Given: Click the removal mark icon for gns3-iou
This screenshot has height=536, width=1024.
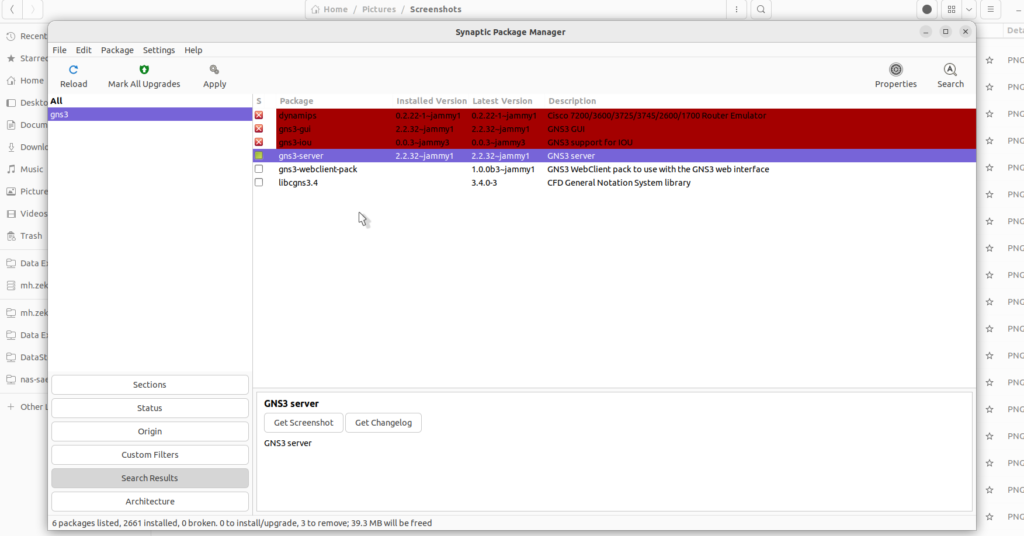Looking at the screenshot, I should [x=259, y=143].
